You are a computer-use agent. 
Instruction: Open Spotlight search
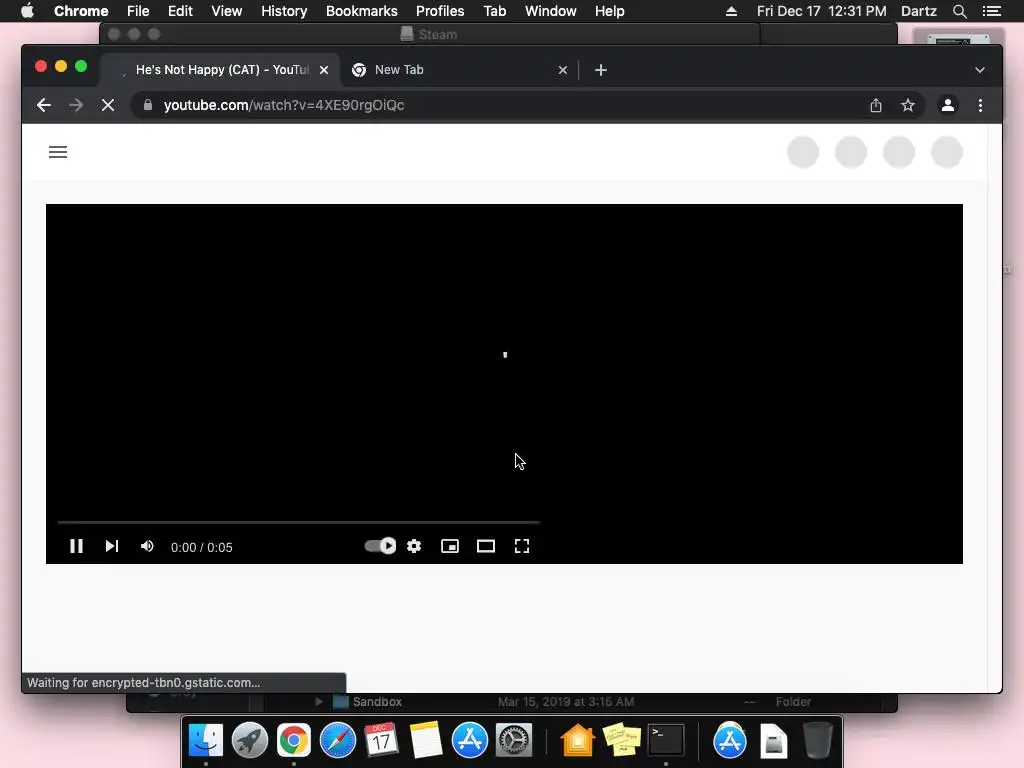tap(959, 11)
